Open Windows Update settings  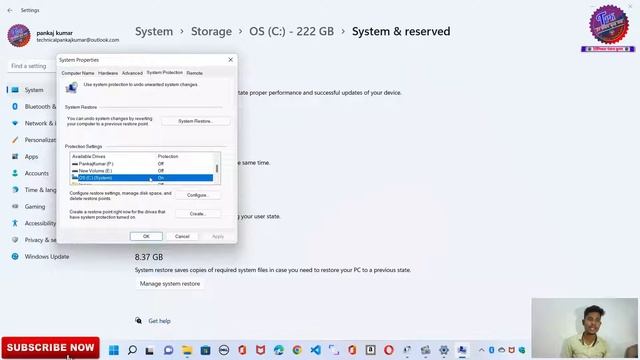[x=41, y=257]
